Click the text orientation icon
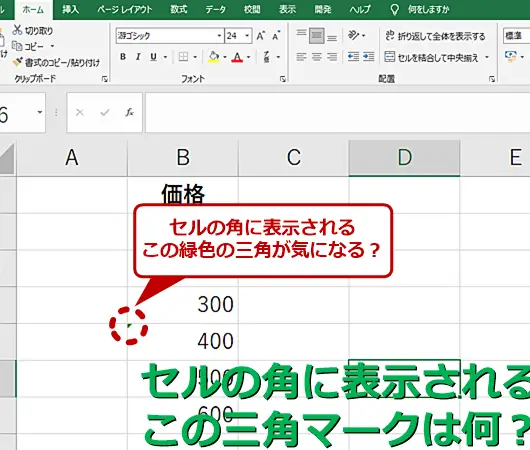The image size is (530, 450). point(353,35)
